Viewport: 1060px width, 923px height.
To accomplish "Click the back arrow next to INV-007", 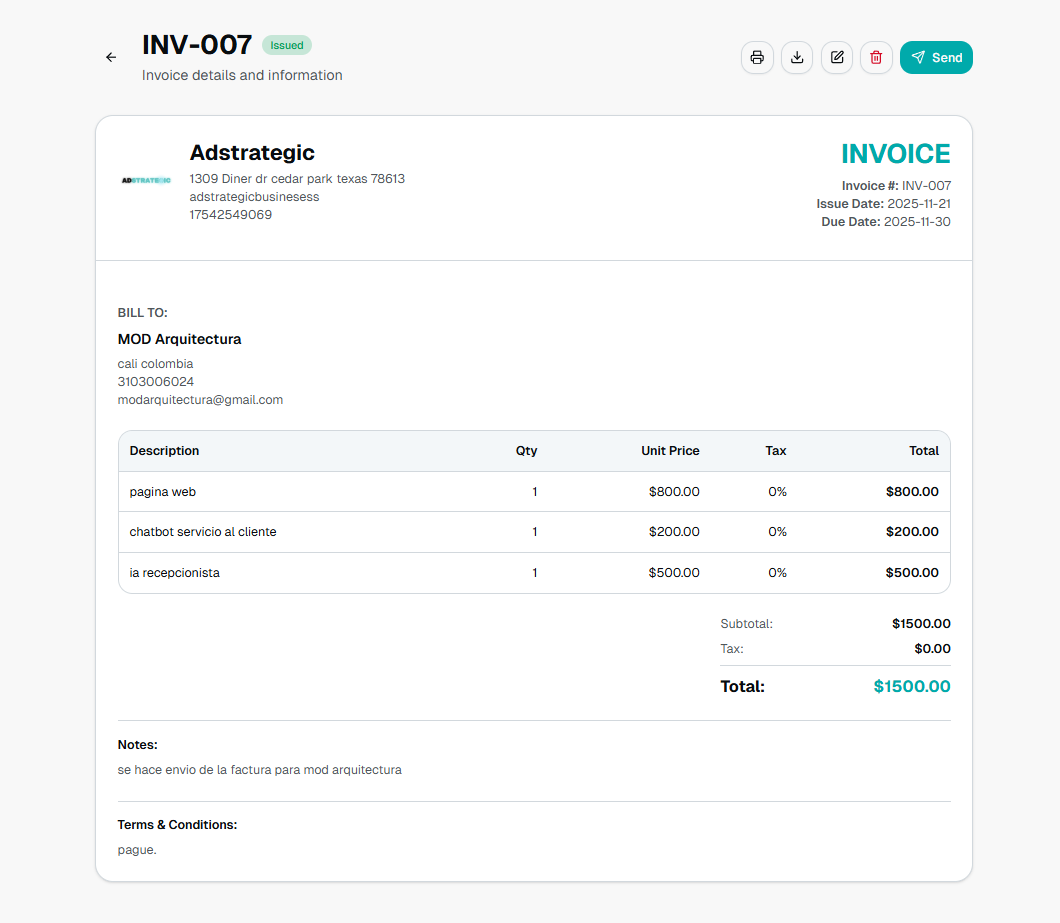I will (110, 57).
